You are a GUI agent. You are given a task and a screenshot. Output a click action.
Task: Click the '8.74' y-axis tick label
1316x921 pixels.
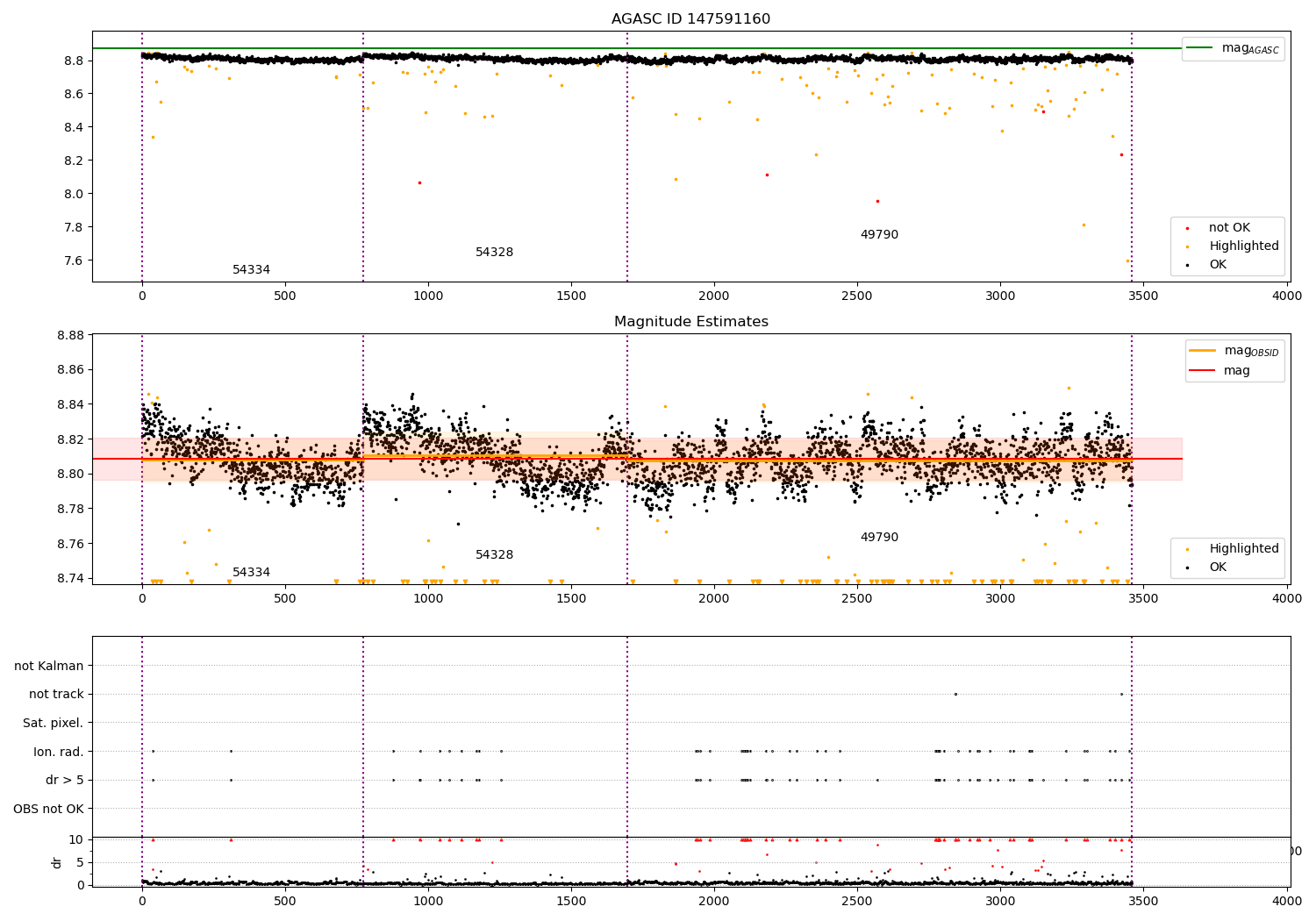tap(70, 579)
